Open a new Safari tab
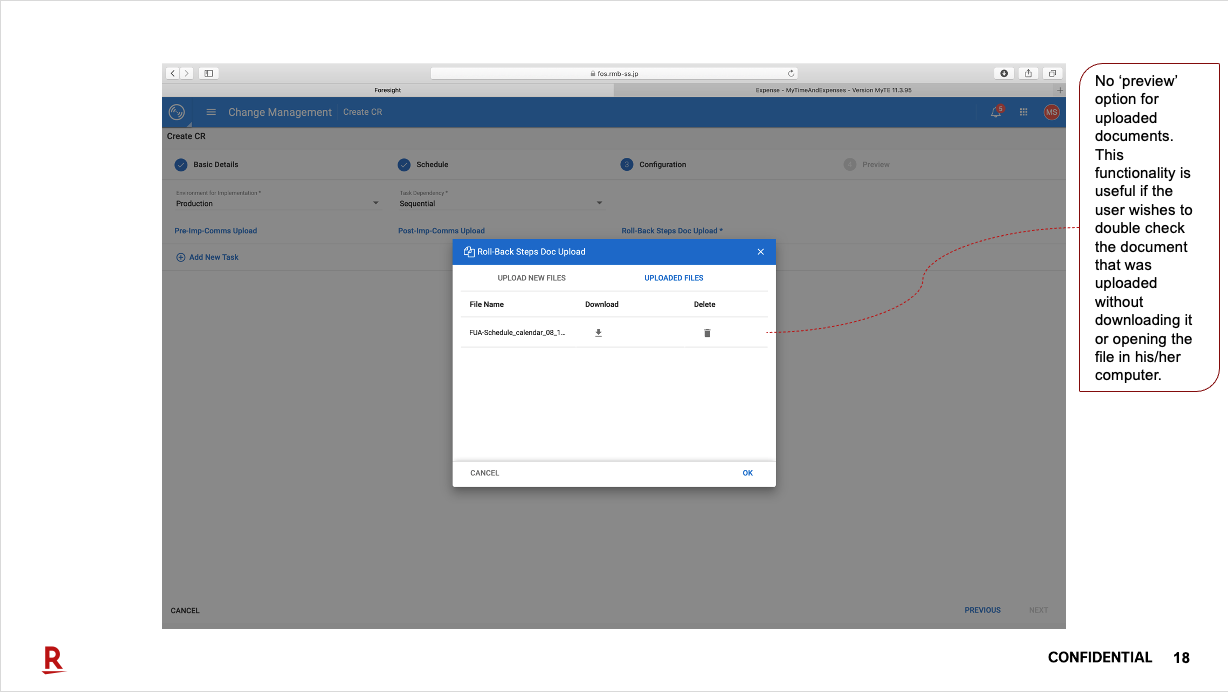 pyautogui.click(x=1060, y=90)
